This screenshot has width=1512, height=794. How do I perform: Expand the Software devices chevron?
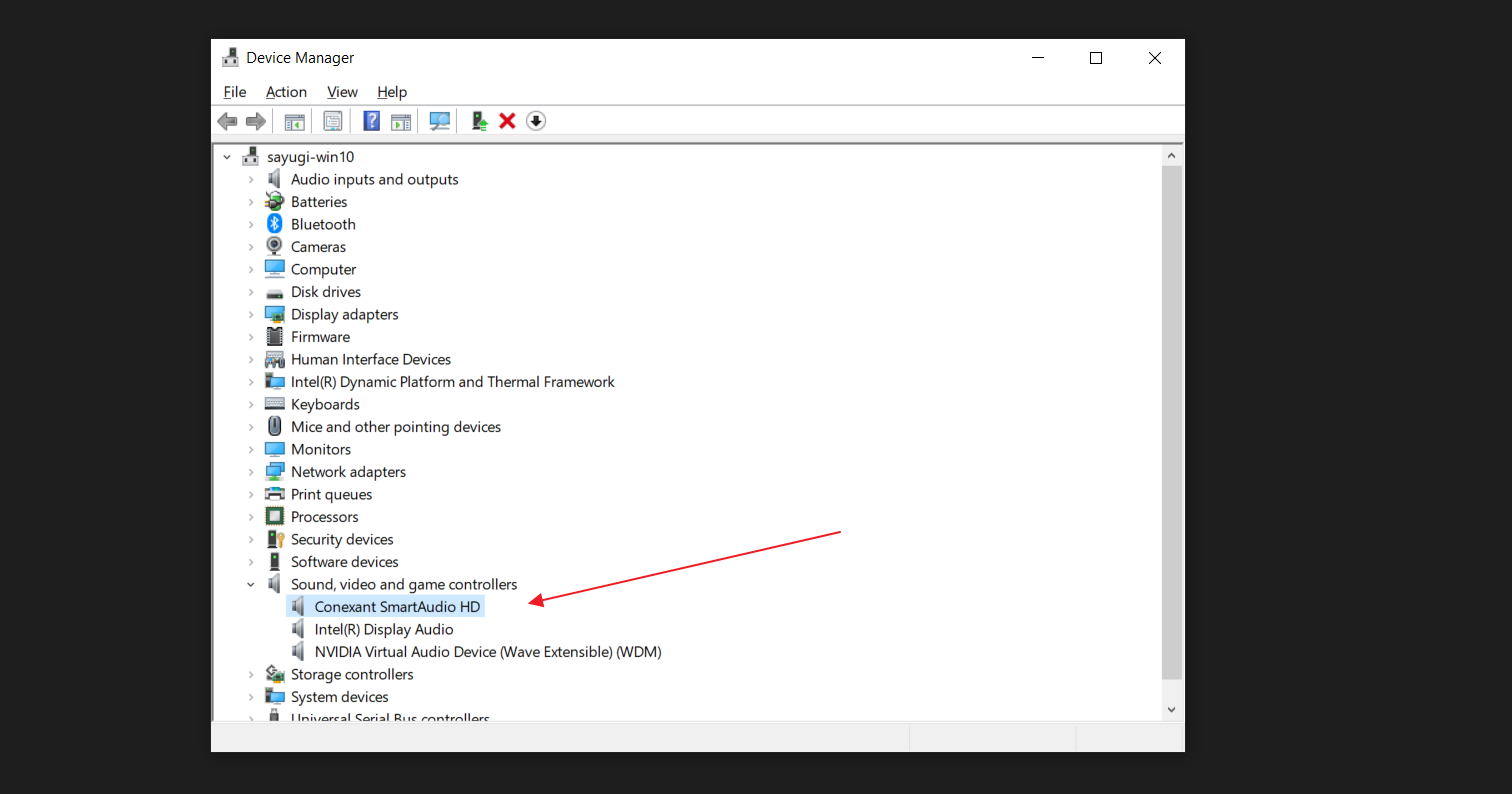tap(251, 562)
